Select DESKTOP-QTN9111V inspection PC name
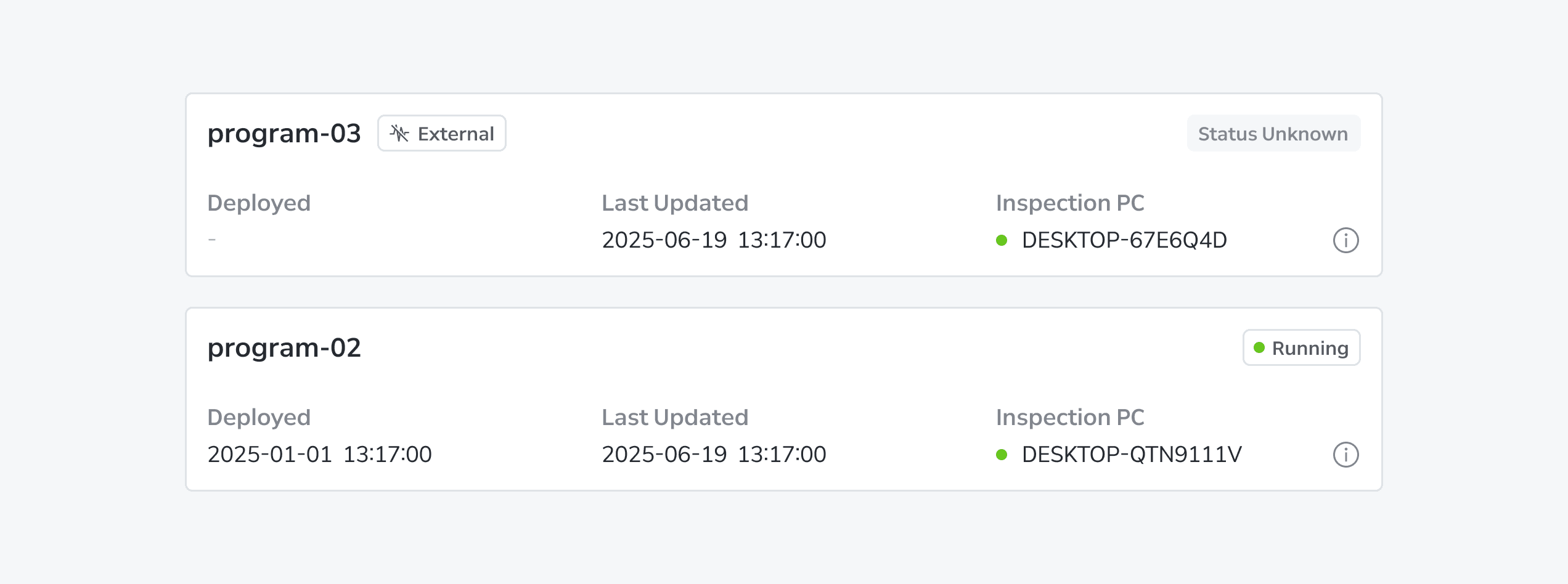 click(1132, 455)
